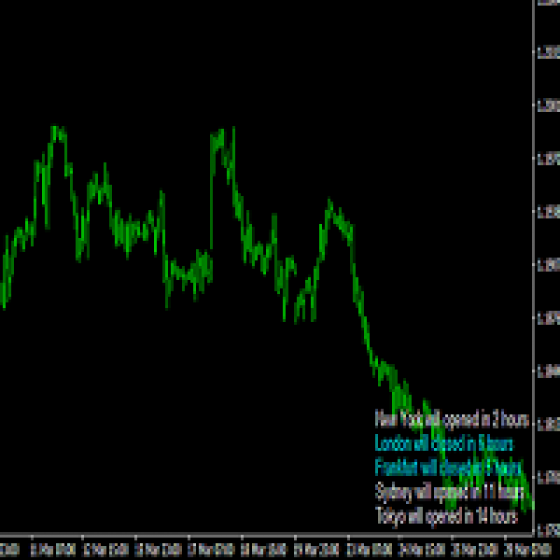Select the Frankfurt session closing label

[448, 468]
